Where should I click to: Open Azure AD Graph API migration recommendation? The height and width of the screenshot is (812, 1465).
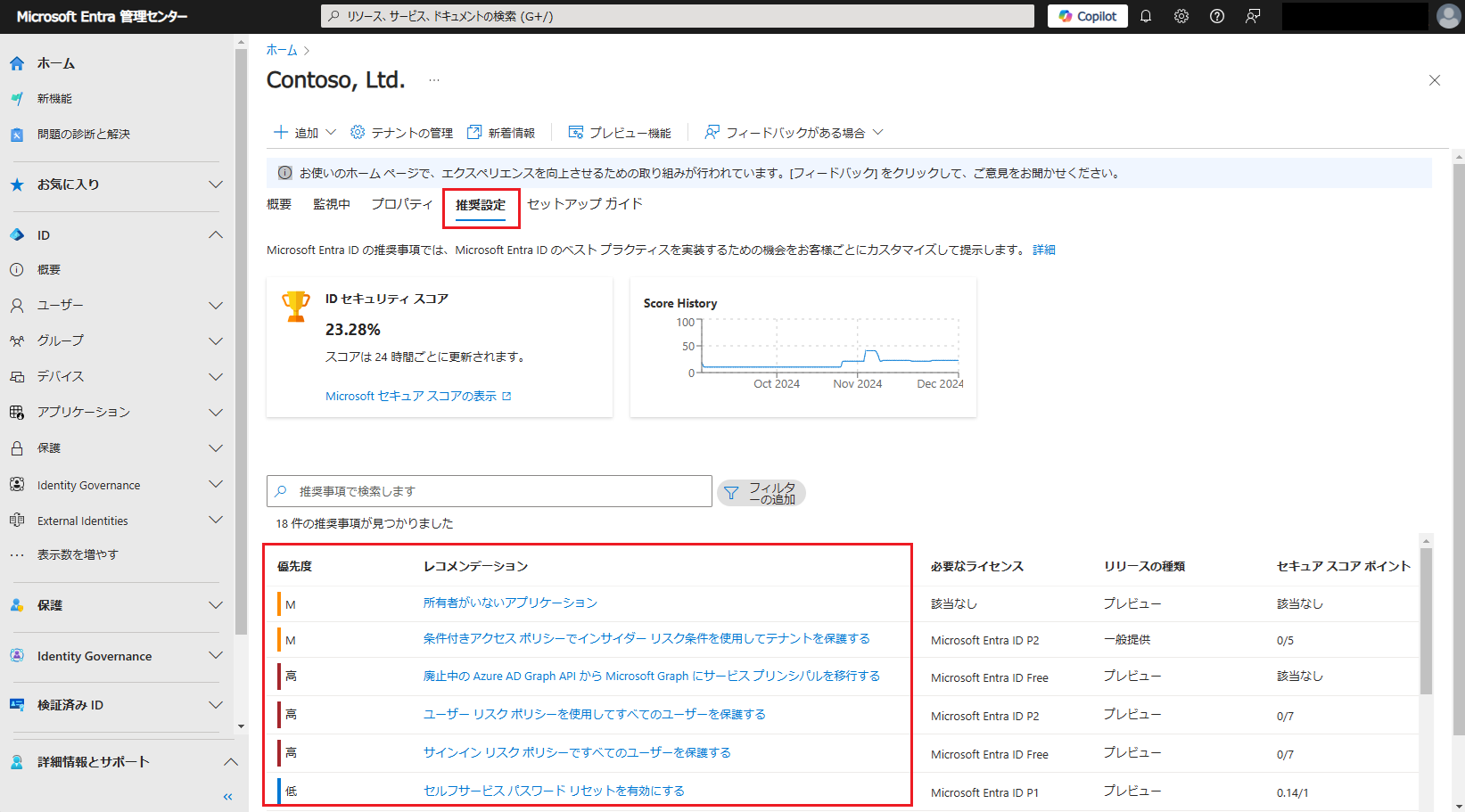click(652, 677)
